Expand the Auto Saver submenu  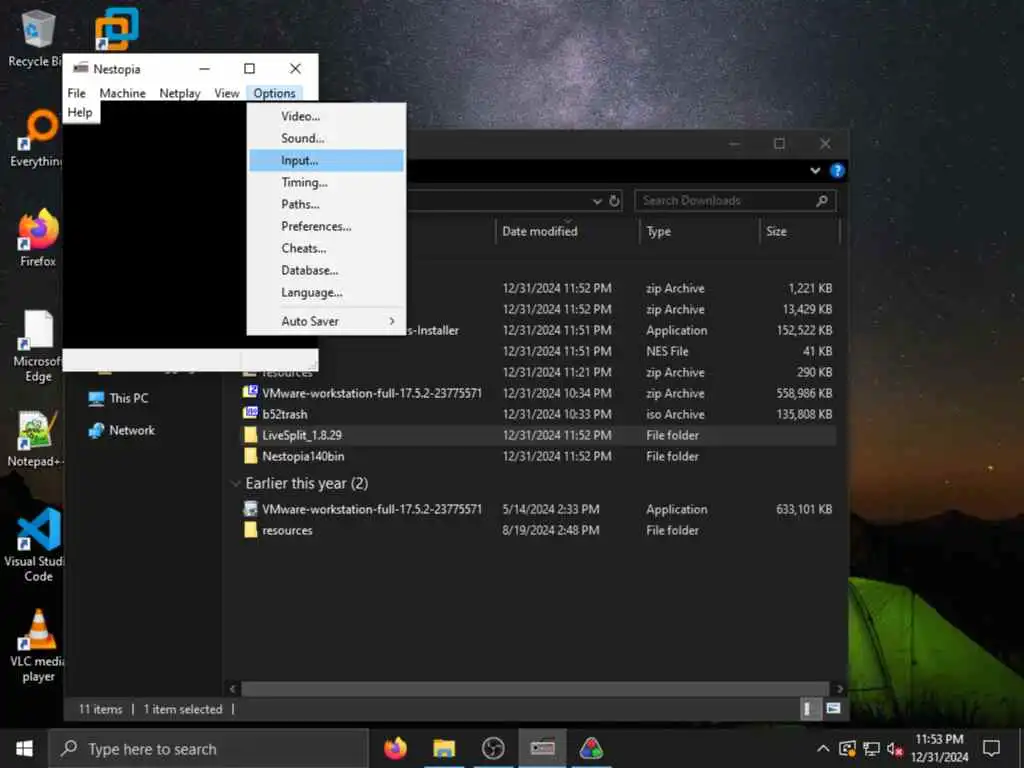click(326, 321)
